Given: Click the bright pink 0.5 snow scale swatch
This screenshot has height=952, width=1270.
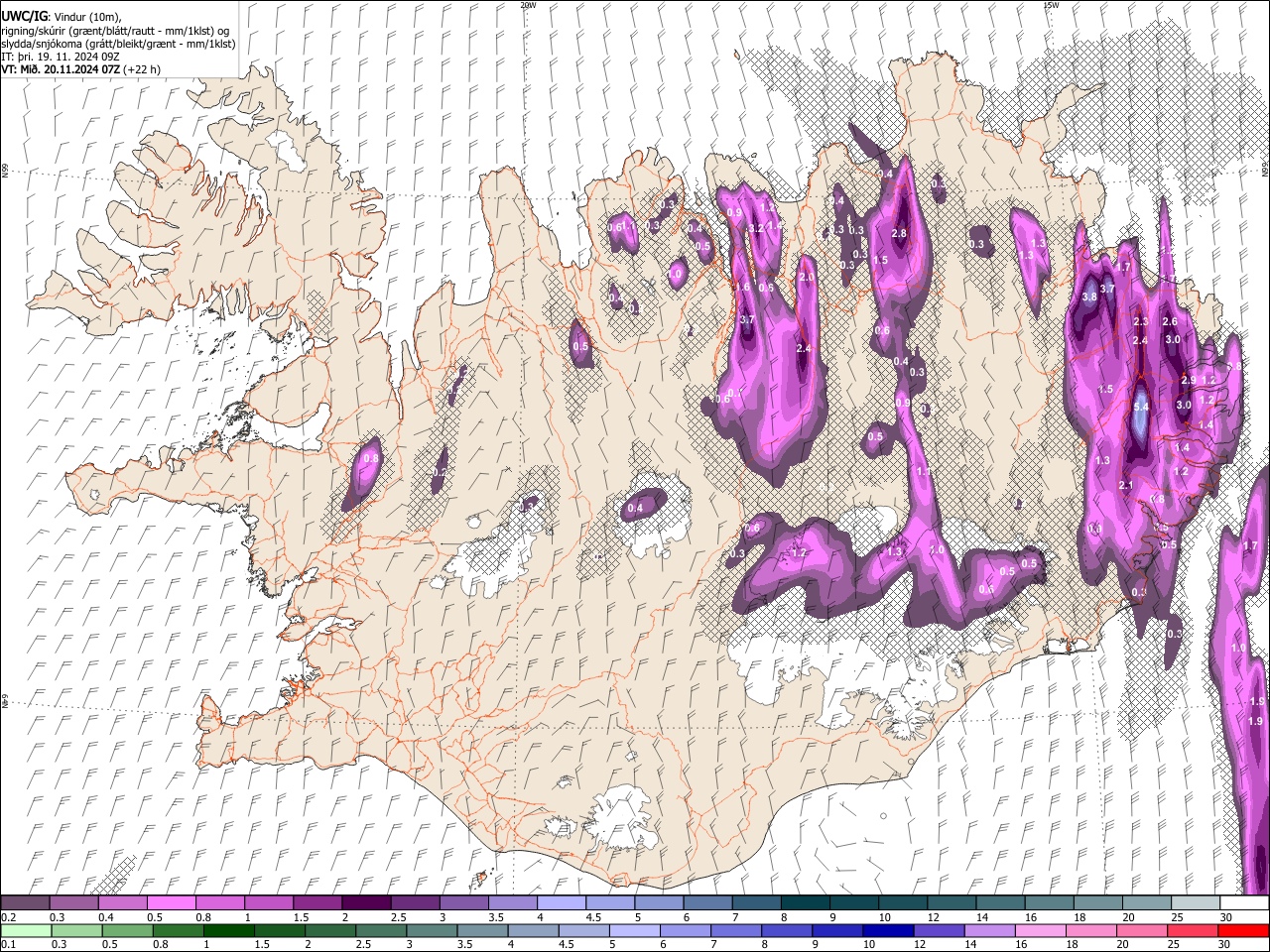Looking at the screenshot, I should tap(171, 902).
